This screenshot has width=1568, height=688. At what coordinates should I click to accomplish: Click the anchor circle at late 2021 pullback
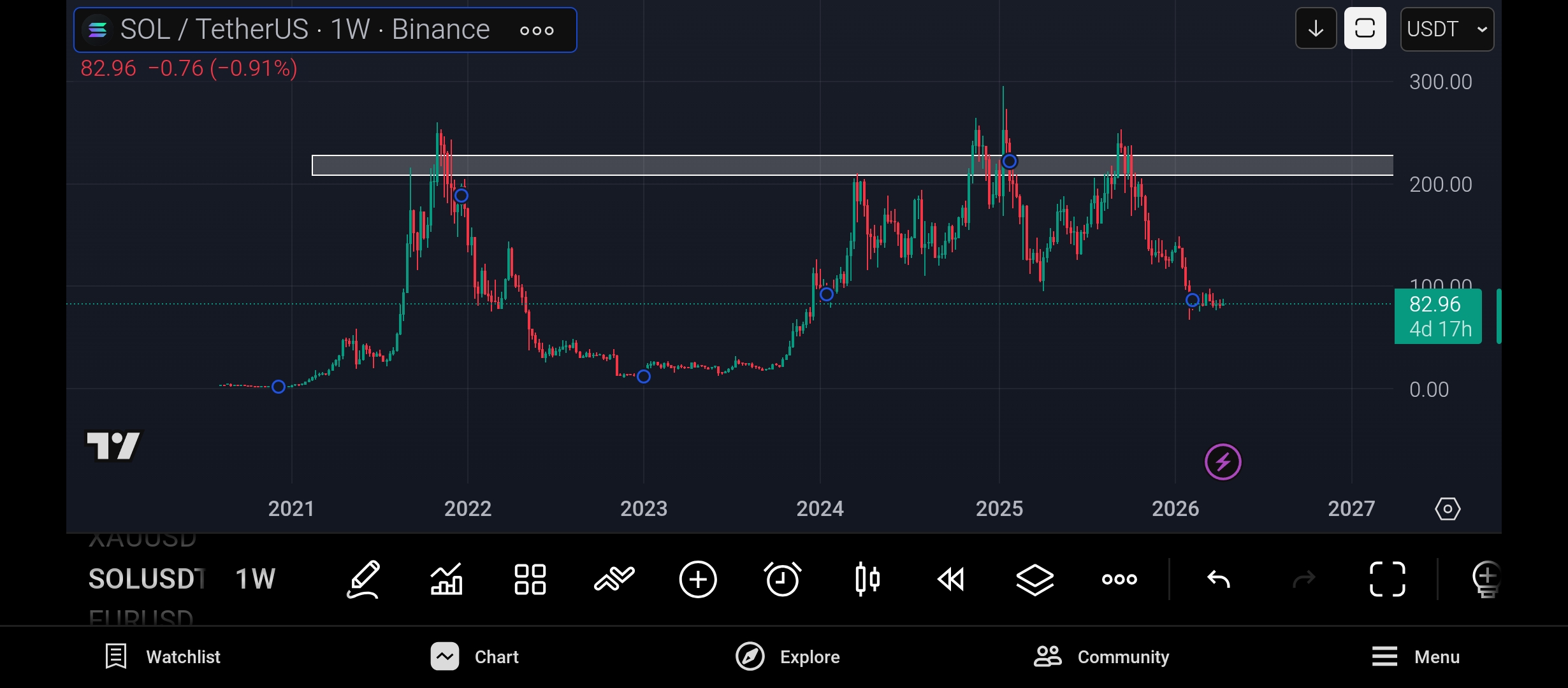[461, 196]
